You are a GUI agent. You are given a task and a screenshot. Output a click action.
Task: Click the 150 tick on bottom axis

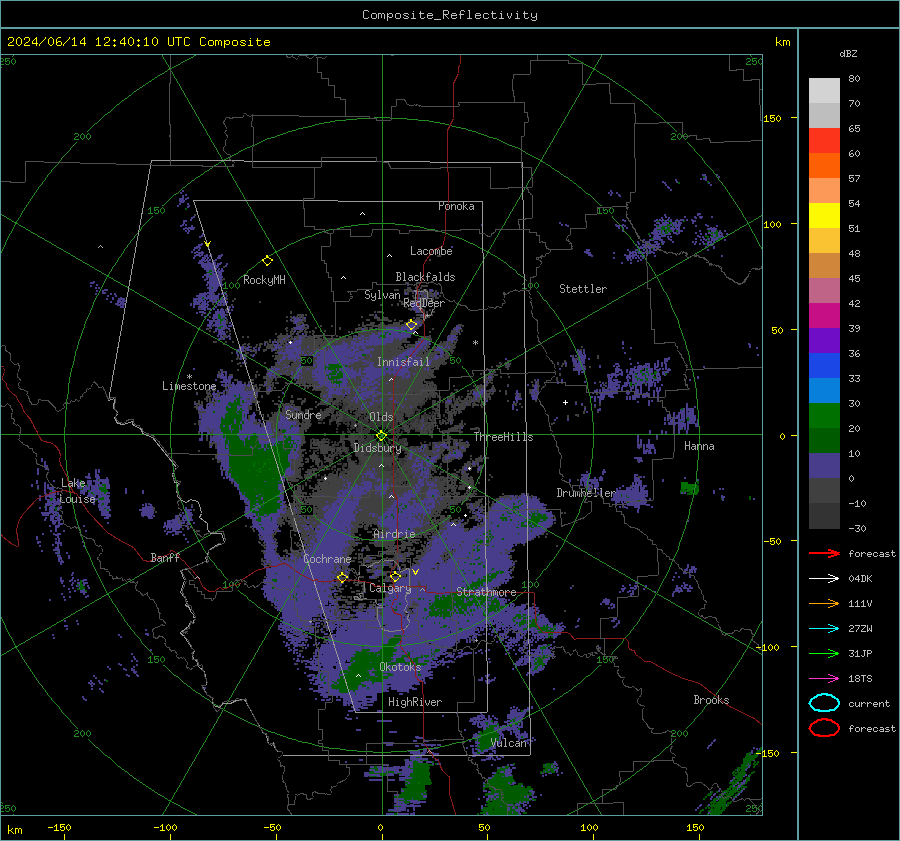click(x=695, y=828)
